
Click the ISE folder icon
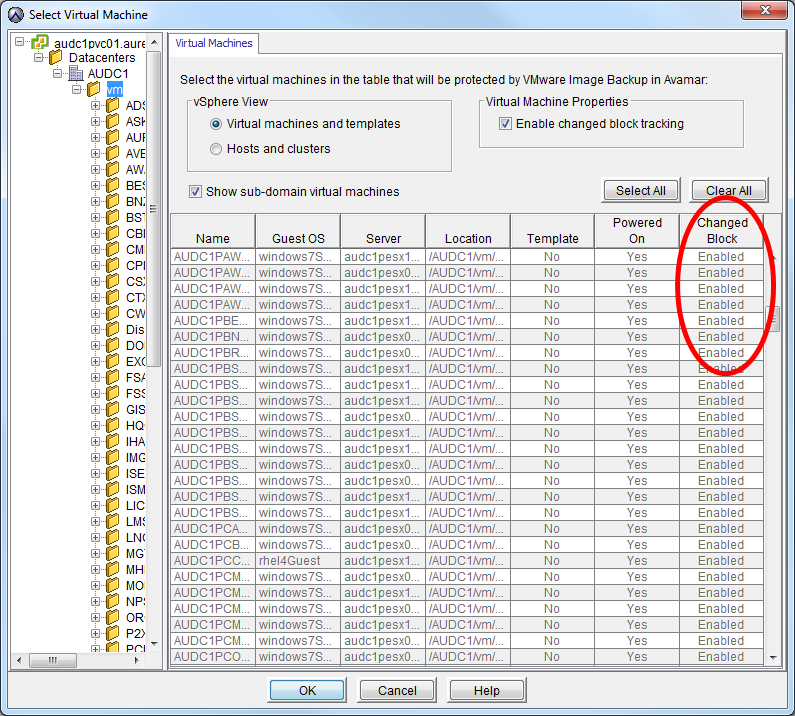click(113, 474)
